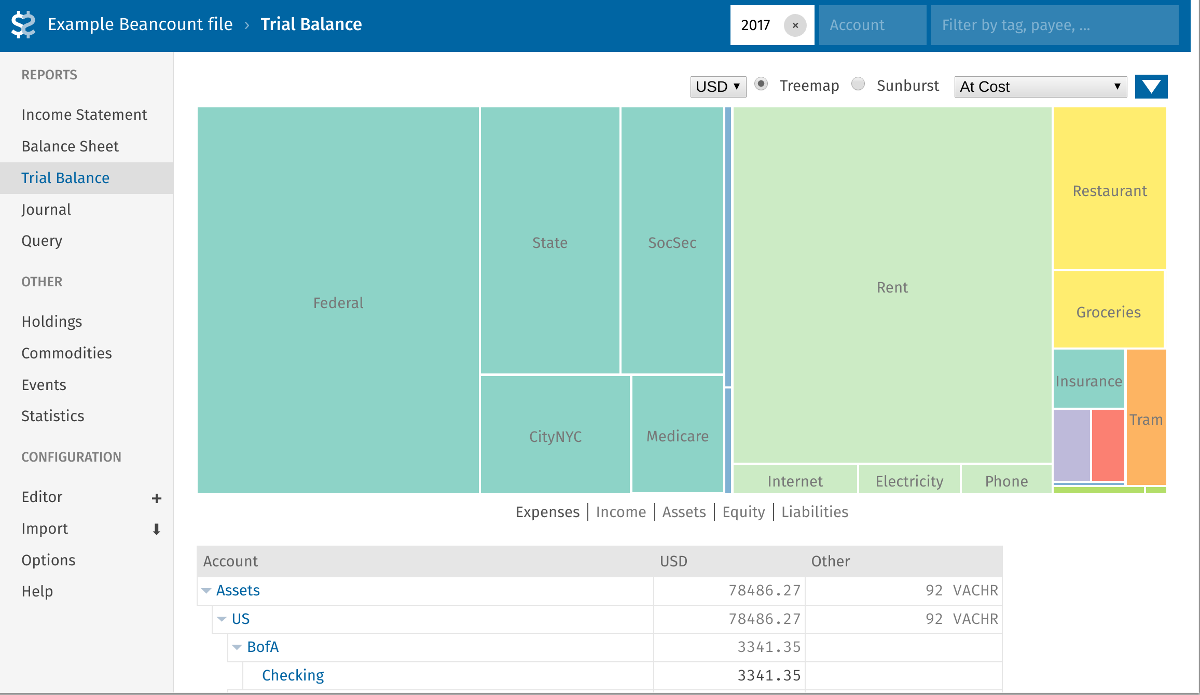Go to the Journal page
Viewport: 1200px width, 695px height.
click(46, 210)
